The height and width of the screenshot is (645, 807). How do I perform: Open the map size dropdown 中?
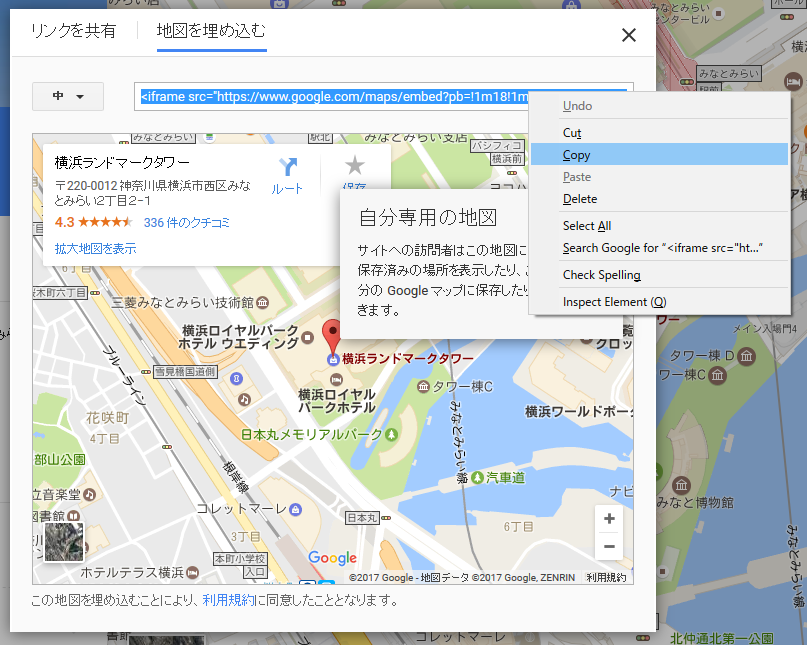click(68, 96)
